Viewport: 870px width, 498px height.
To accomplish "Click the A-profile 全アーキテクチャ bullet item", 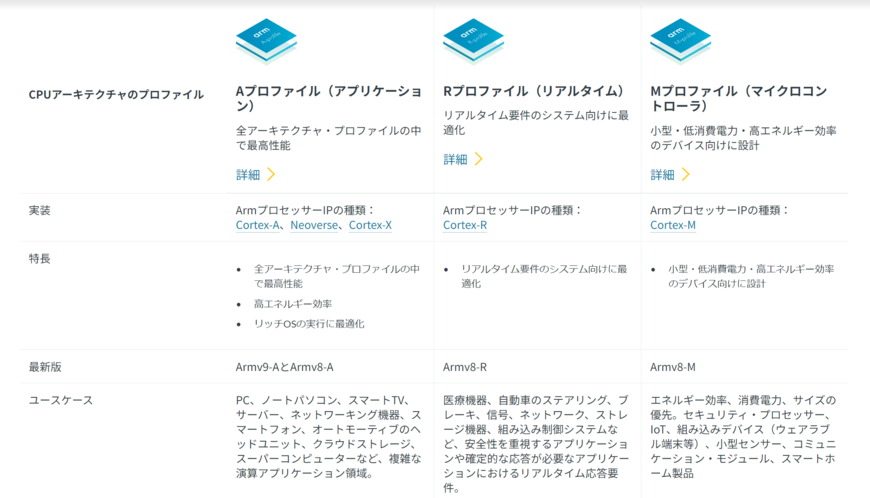I will point(337,276).
